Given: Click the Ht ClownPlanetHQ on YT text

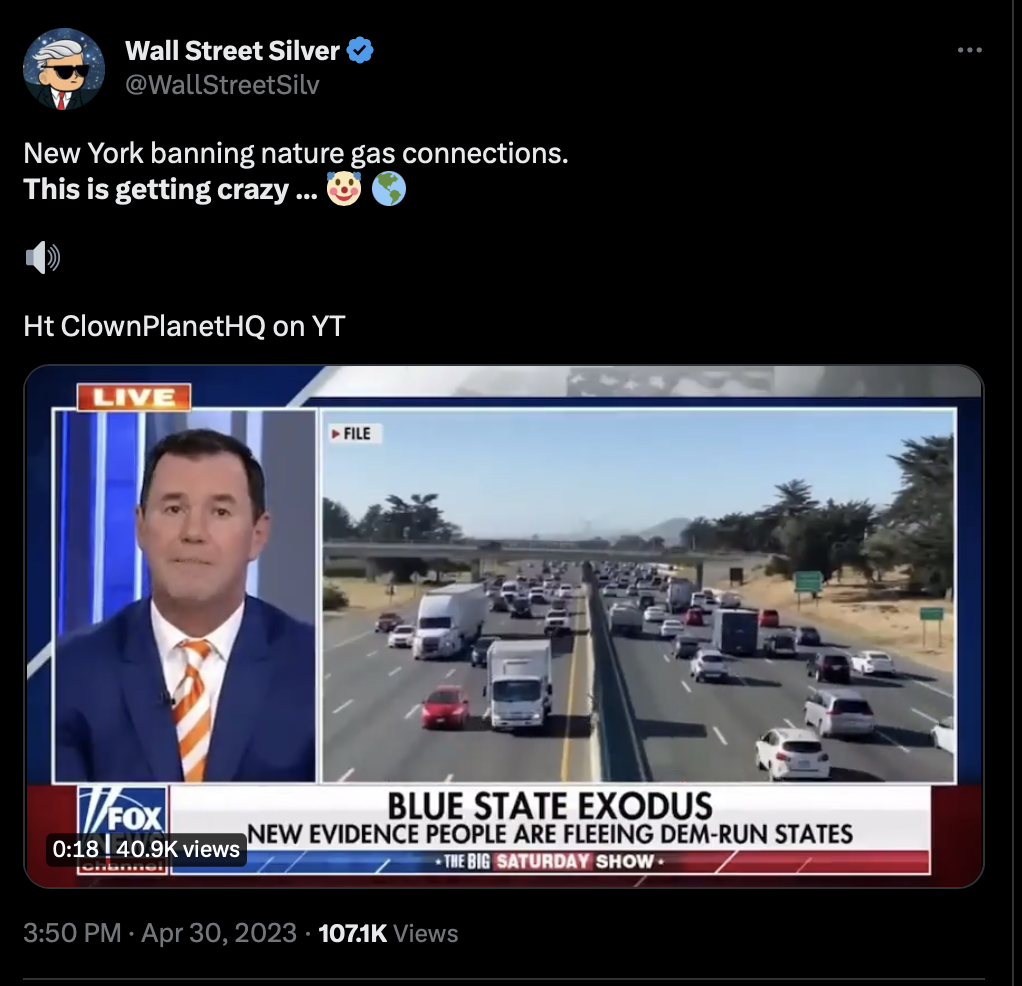Looking at the screenshot, I should 184,326.
